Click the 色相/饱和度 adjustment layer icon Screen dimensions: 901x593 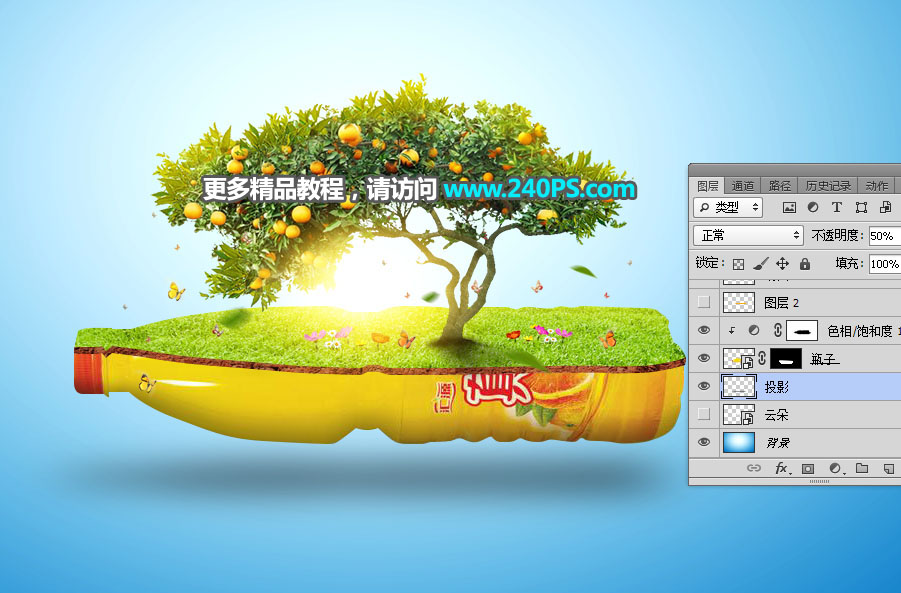pyautogui.click(x=753, y=330)
